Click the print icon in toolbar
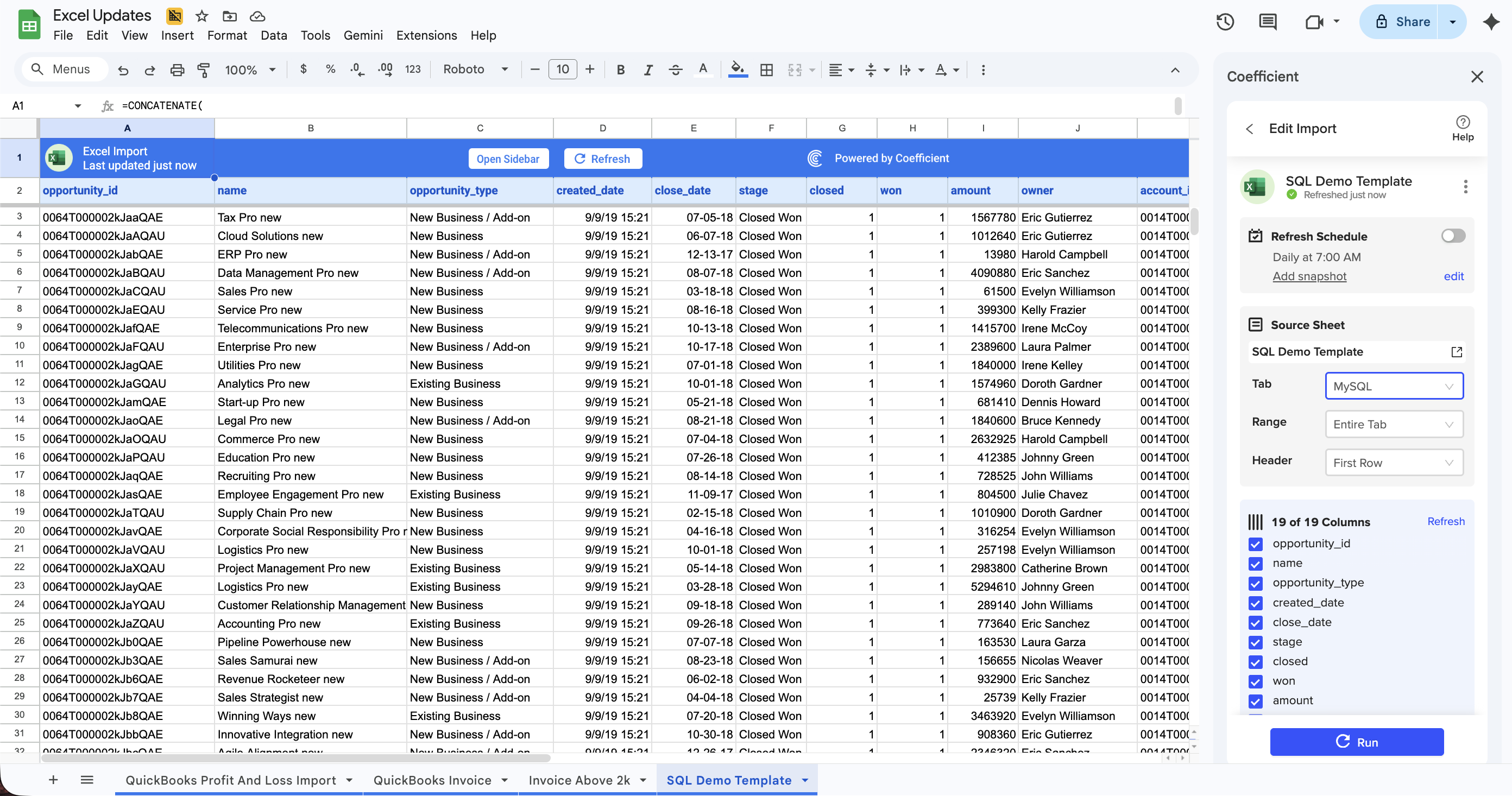This screenshot has height=796, width=1512. point(177,70)
